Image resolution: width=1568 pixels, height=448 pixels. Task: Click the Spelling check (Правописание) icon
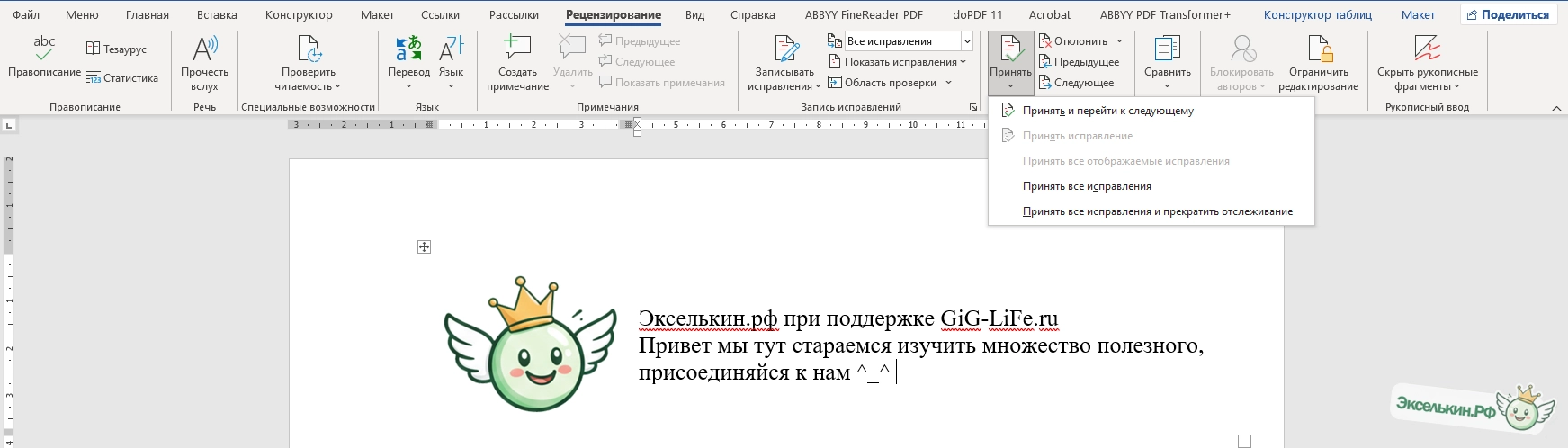click(x=44, y=50)
